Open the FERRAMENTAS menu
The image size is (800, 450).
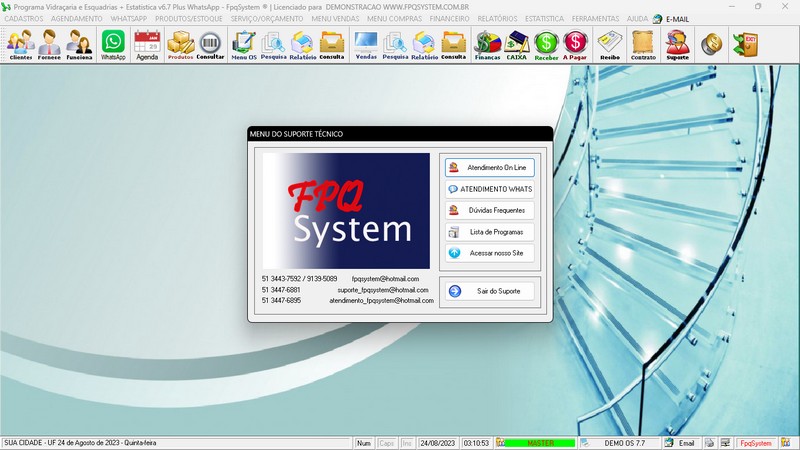point(595,19)
